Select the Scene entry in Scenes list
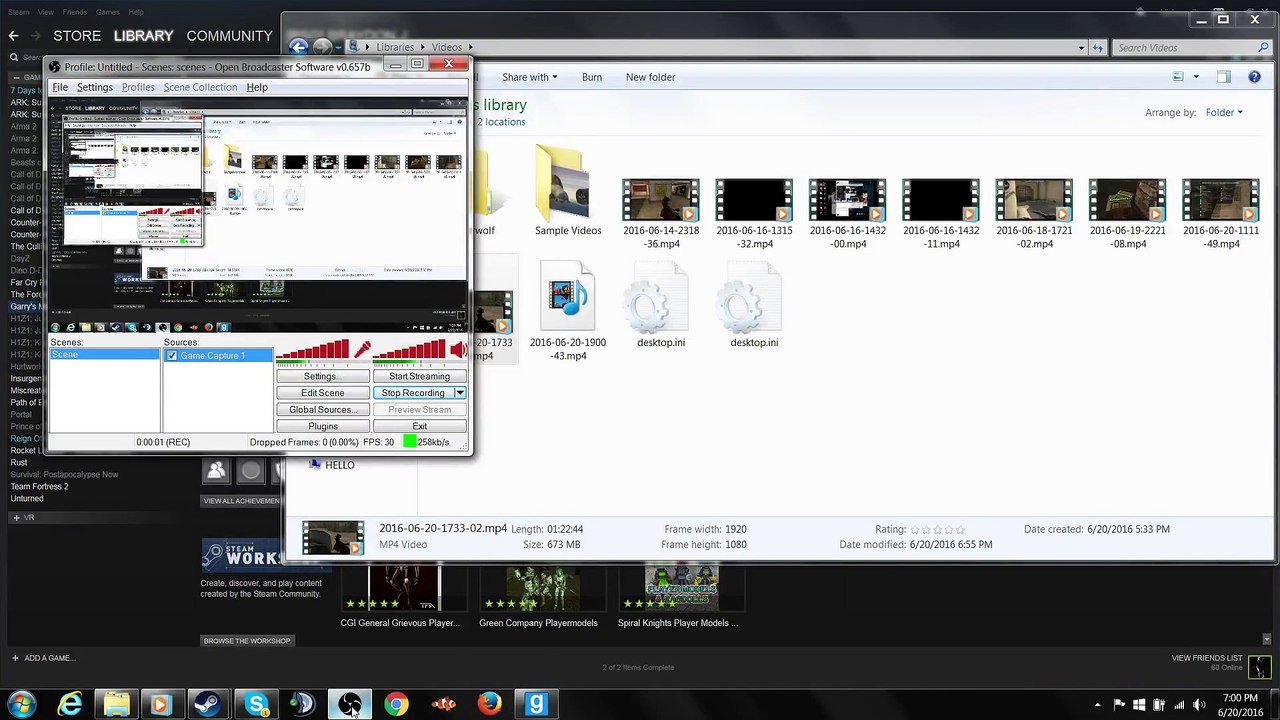1280x720 pixels. tap(104, 355)
